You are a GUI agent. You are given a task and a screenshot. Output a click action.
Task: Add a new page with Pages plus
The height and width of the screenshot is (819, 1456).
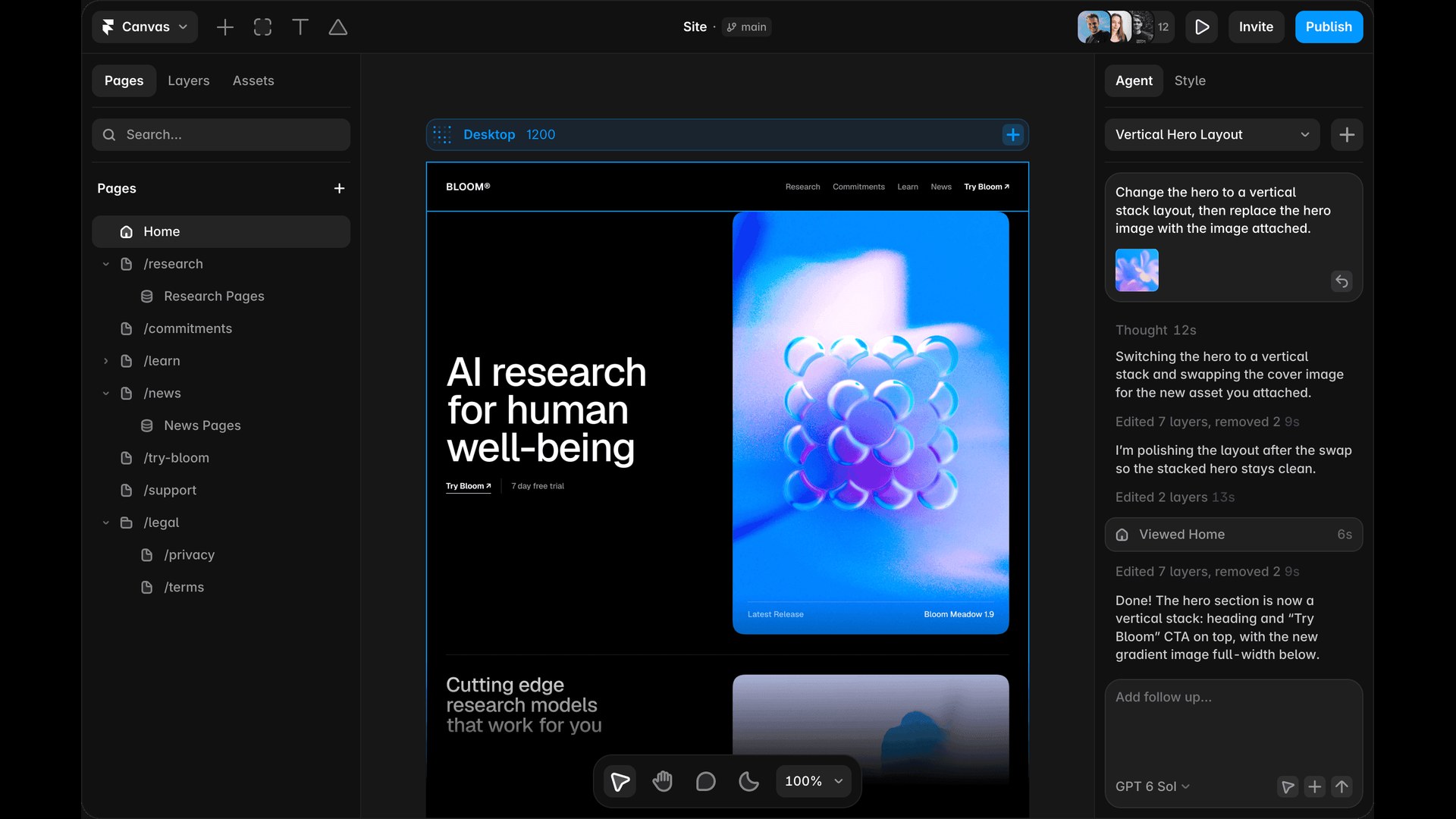(339, 188)
